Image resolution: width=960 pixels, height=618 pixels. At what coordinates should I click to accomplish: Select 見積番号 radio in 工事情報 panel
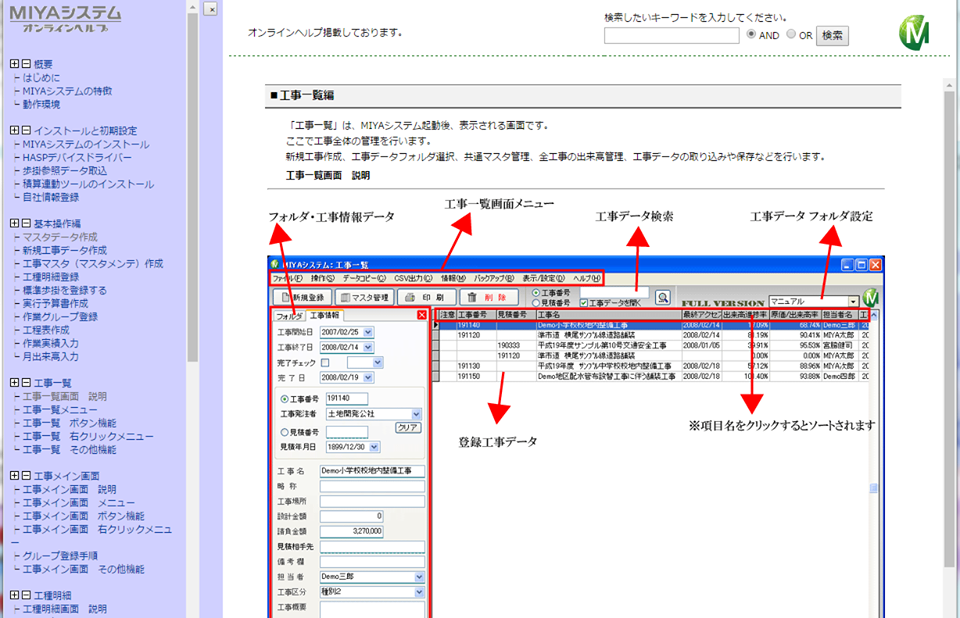tap(284, 432)
